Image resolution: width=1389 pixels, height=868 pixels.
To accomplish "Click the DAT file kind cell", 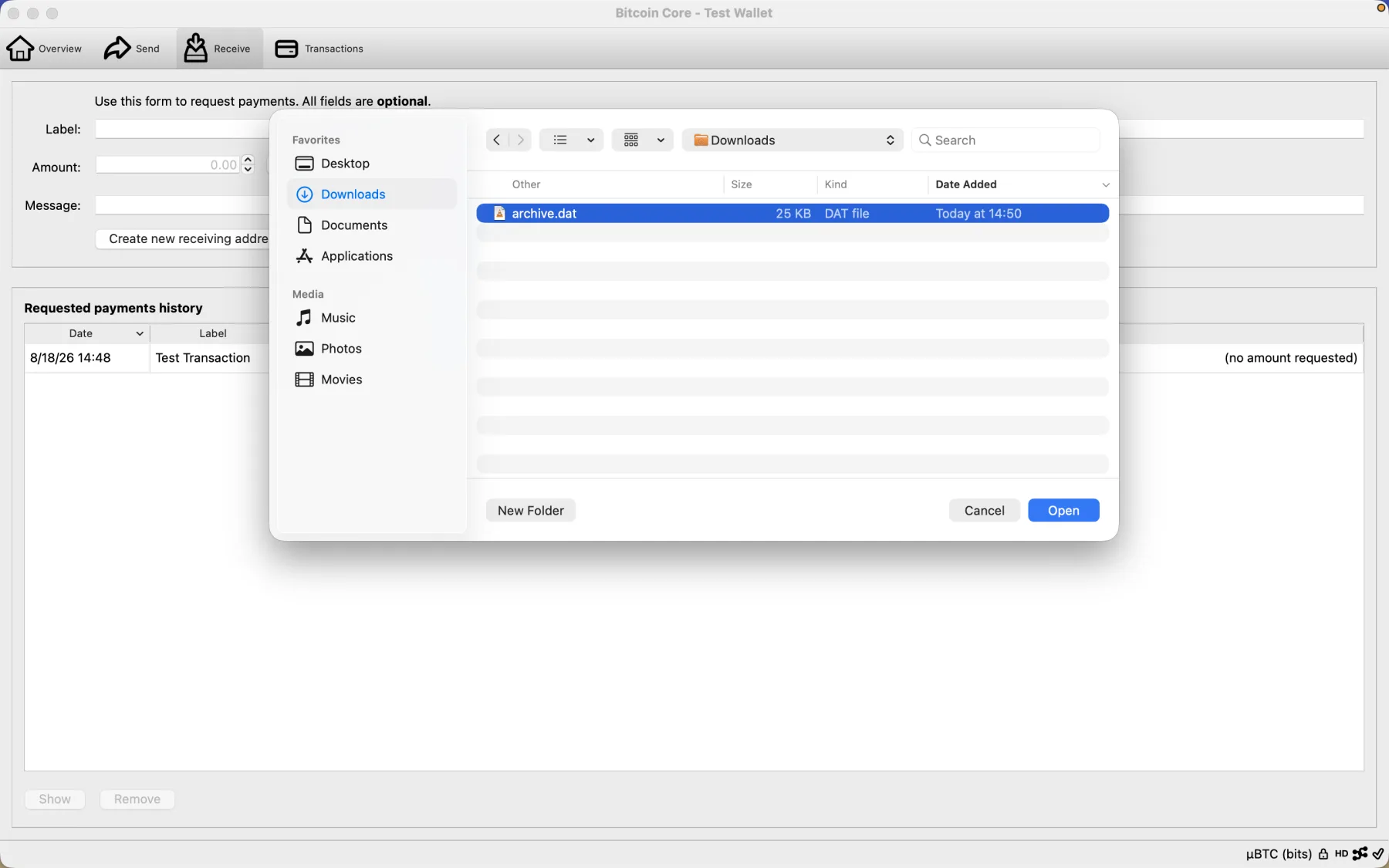I will (847, 214).
